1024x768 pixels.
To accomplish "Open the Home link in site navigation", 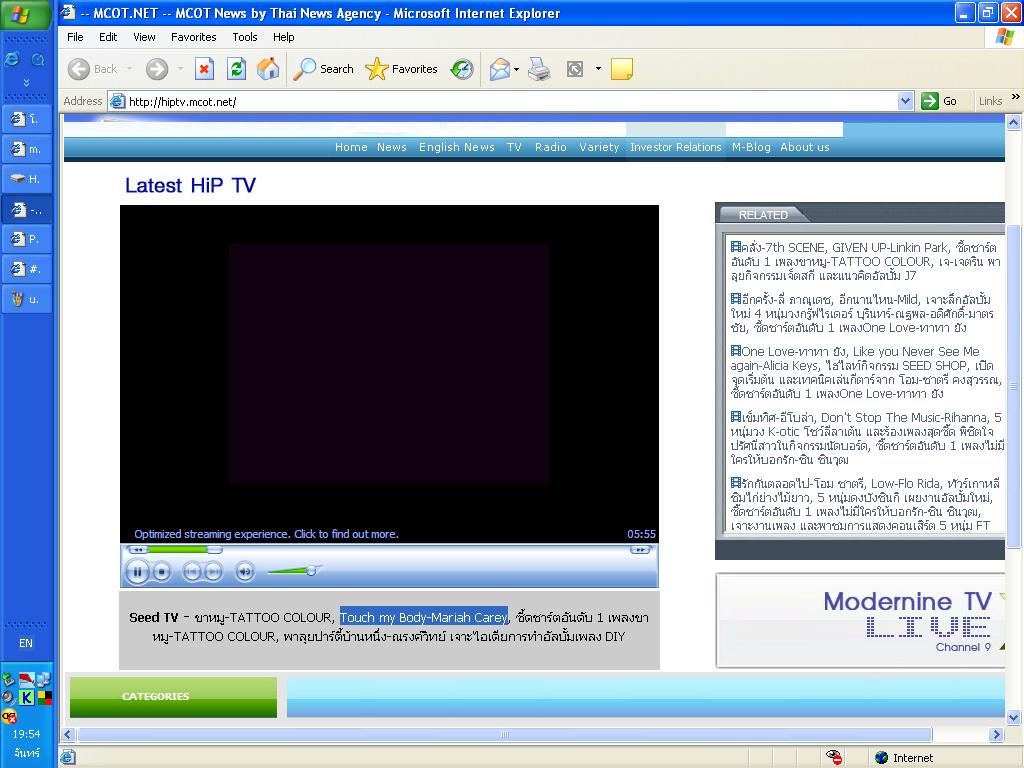I will tap(351, 147).
